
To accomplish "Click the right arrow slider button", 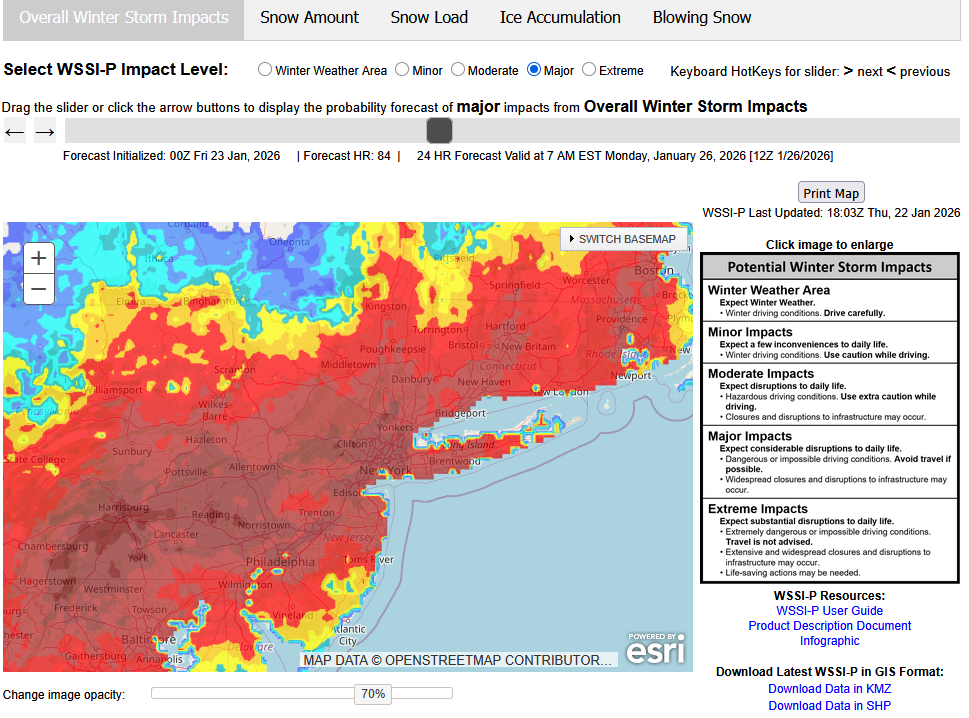I will pyautogui.click(x=45, y=131).
